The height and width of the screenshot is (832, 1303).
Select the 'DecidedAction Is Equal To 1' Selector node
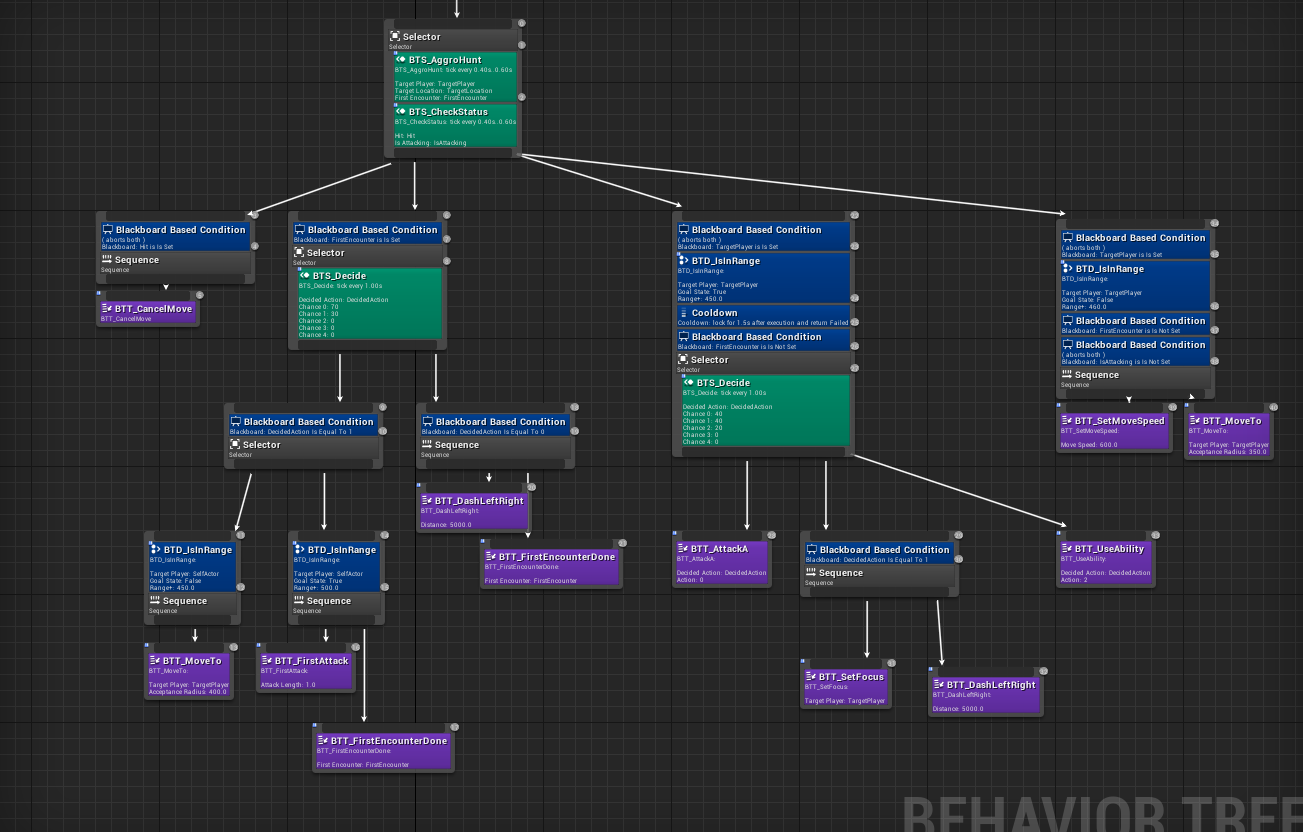pyautogui.click(x=303, y=449)
